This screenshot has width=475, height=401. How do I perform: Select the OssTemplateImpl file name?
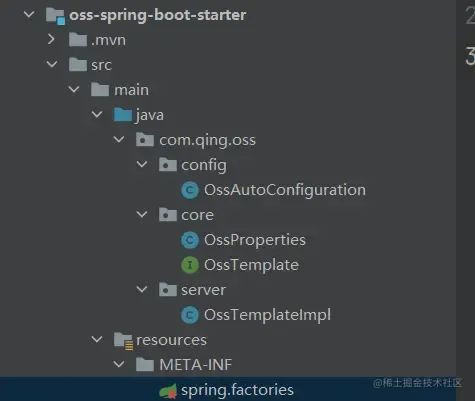[x=267, y=315]
